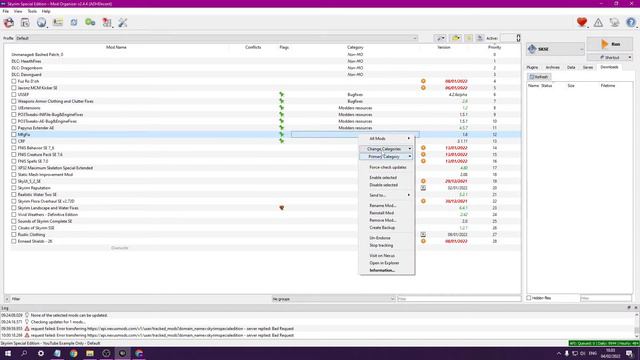Open the SKSE executable selector dropdown

point(556,49)
